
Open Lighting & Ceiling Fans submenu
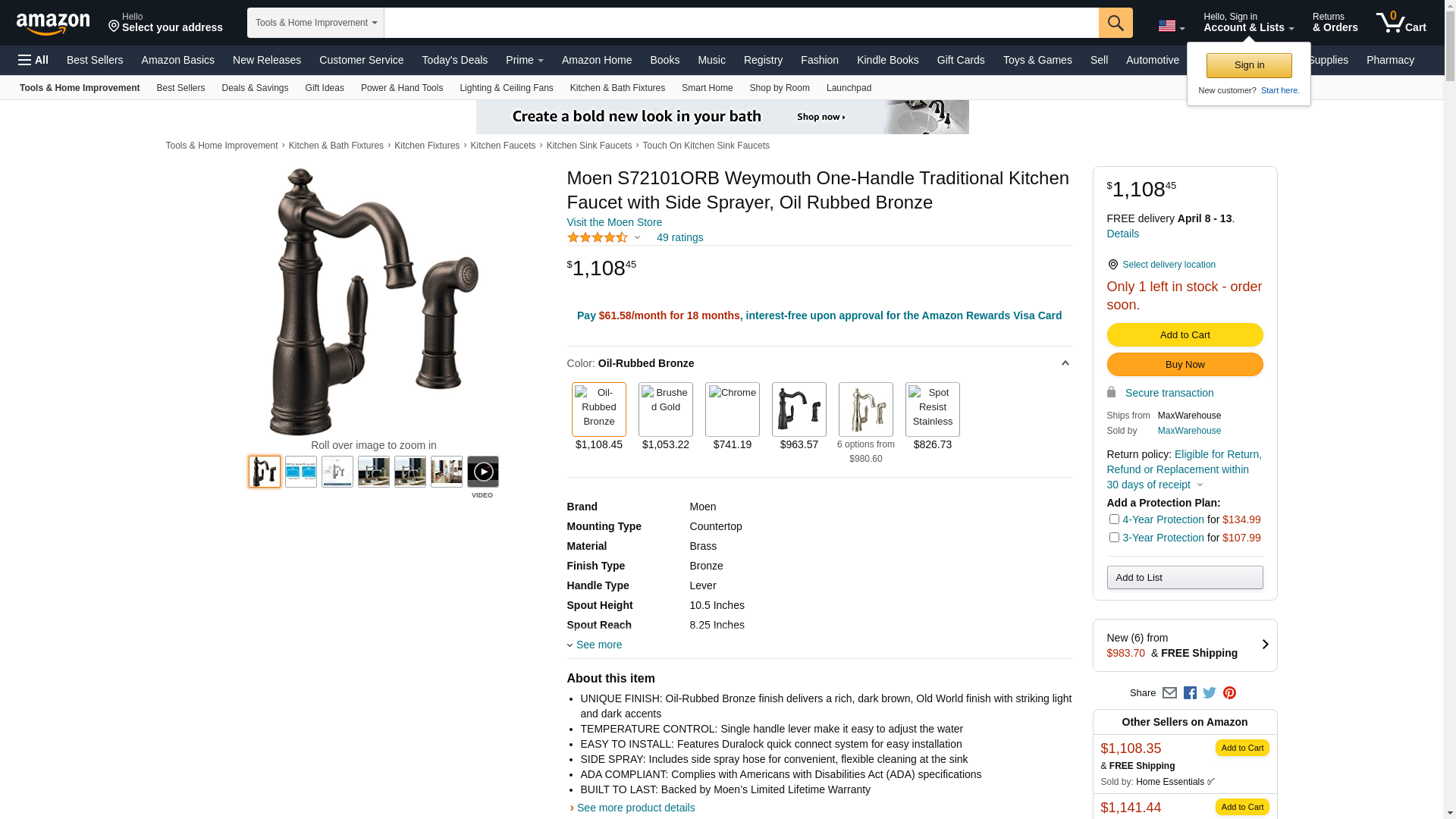click(506, 88)
